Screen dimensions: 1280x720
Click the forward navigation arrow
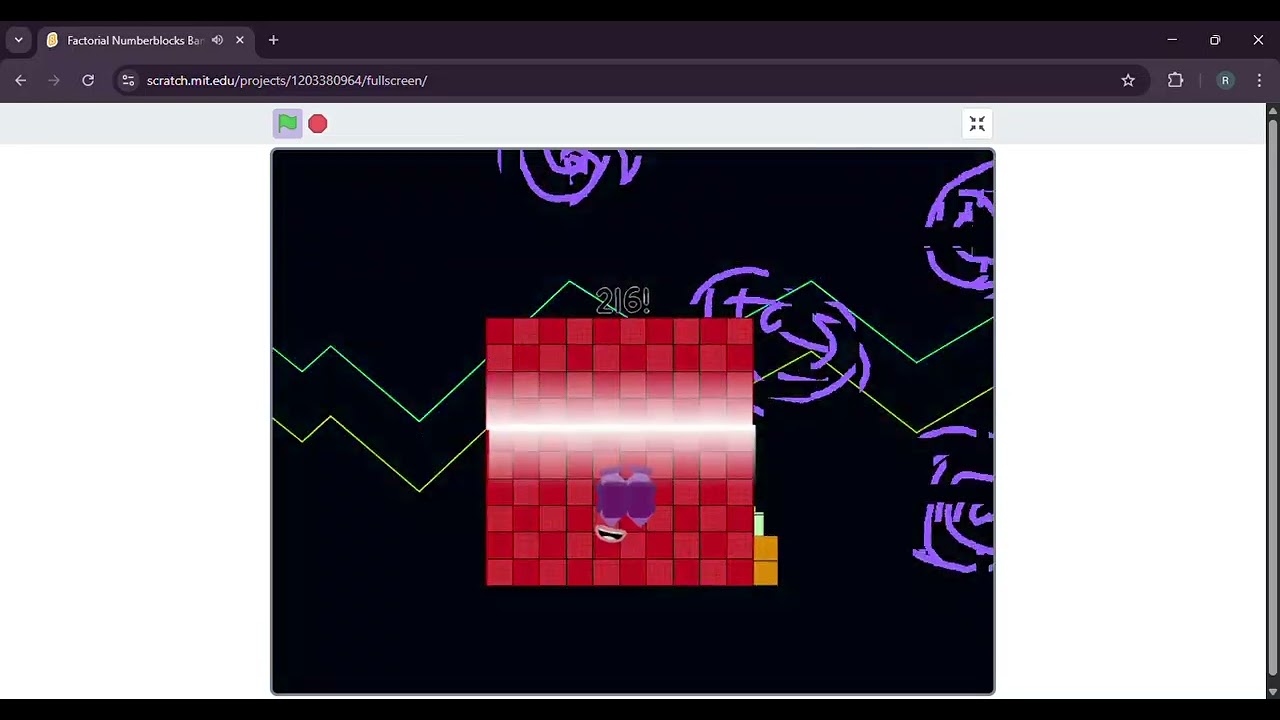click(x=54, y=80)
